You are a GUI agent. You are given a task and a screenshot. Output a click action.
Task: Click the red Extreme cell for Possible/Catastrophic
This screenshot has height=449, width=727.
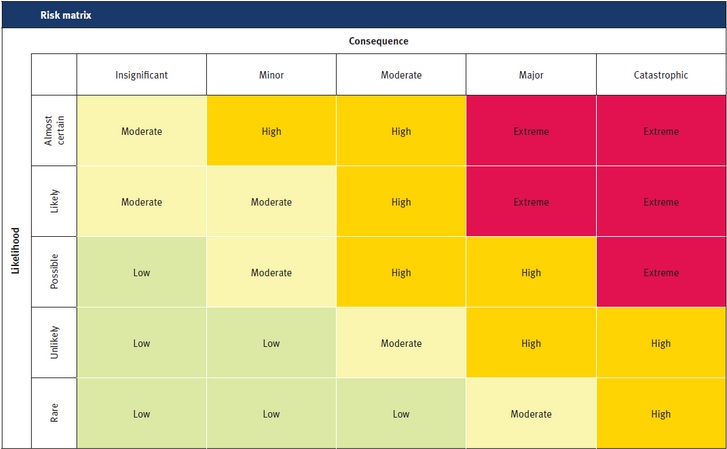(661, 273)
